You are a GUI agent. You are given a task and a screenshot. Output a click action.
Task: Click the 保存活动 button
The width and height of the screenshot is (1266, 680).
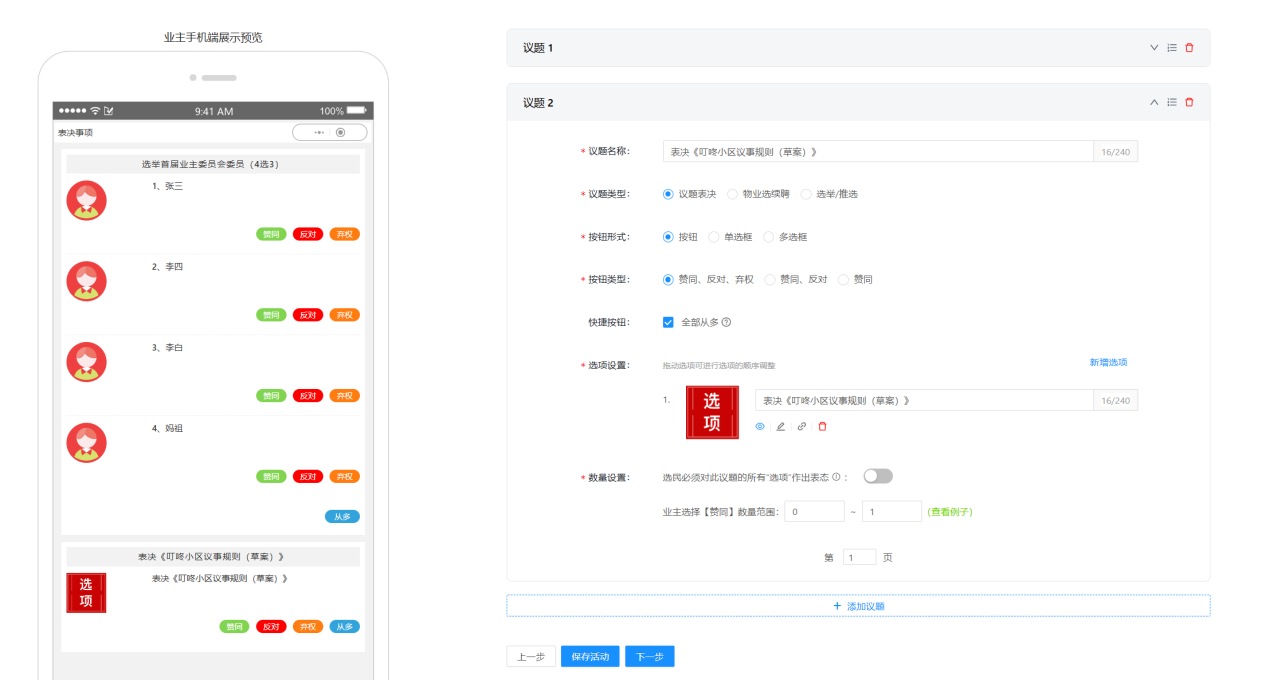click(590, 656)
